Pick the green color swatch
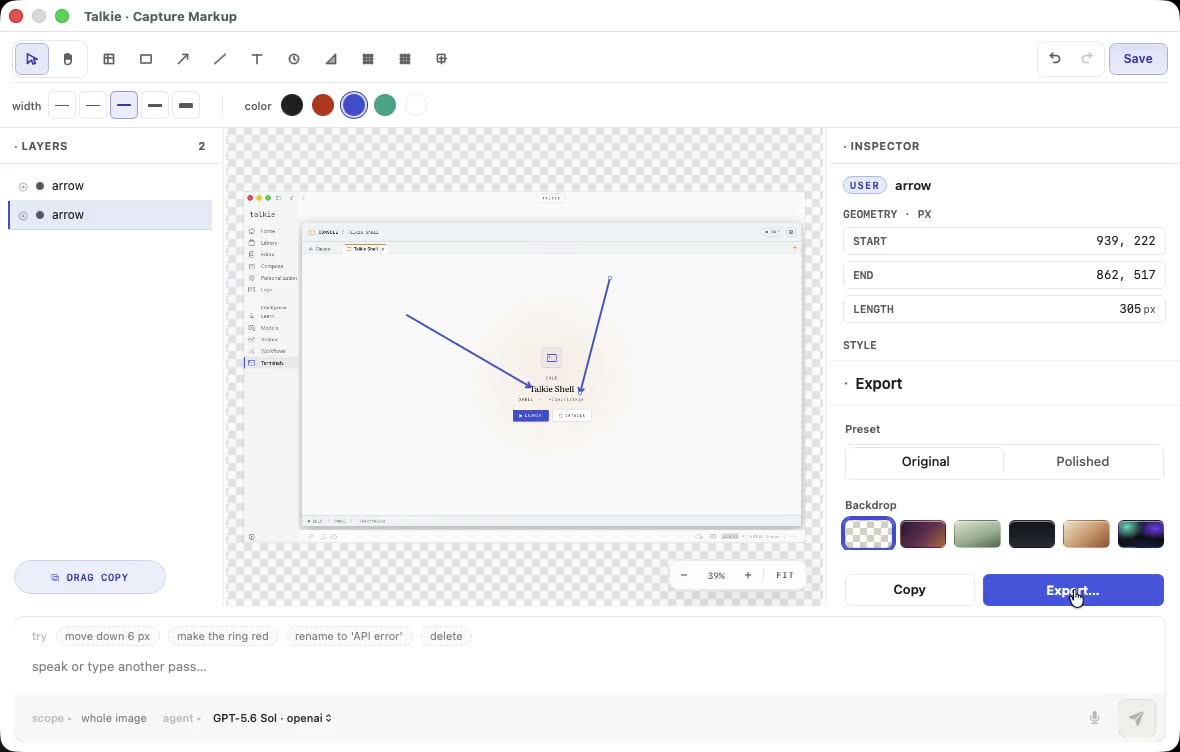The image size is (1180, 752). [385, 105]
